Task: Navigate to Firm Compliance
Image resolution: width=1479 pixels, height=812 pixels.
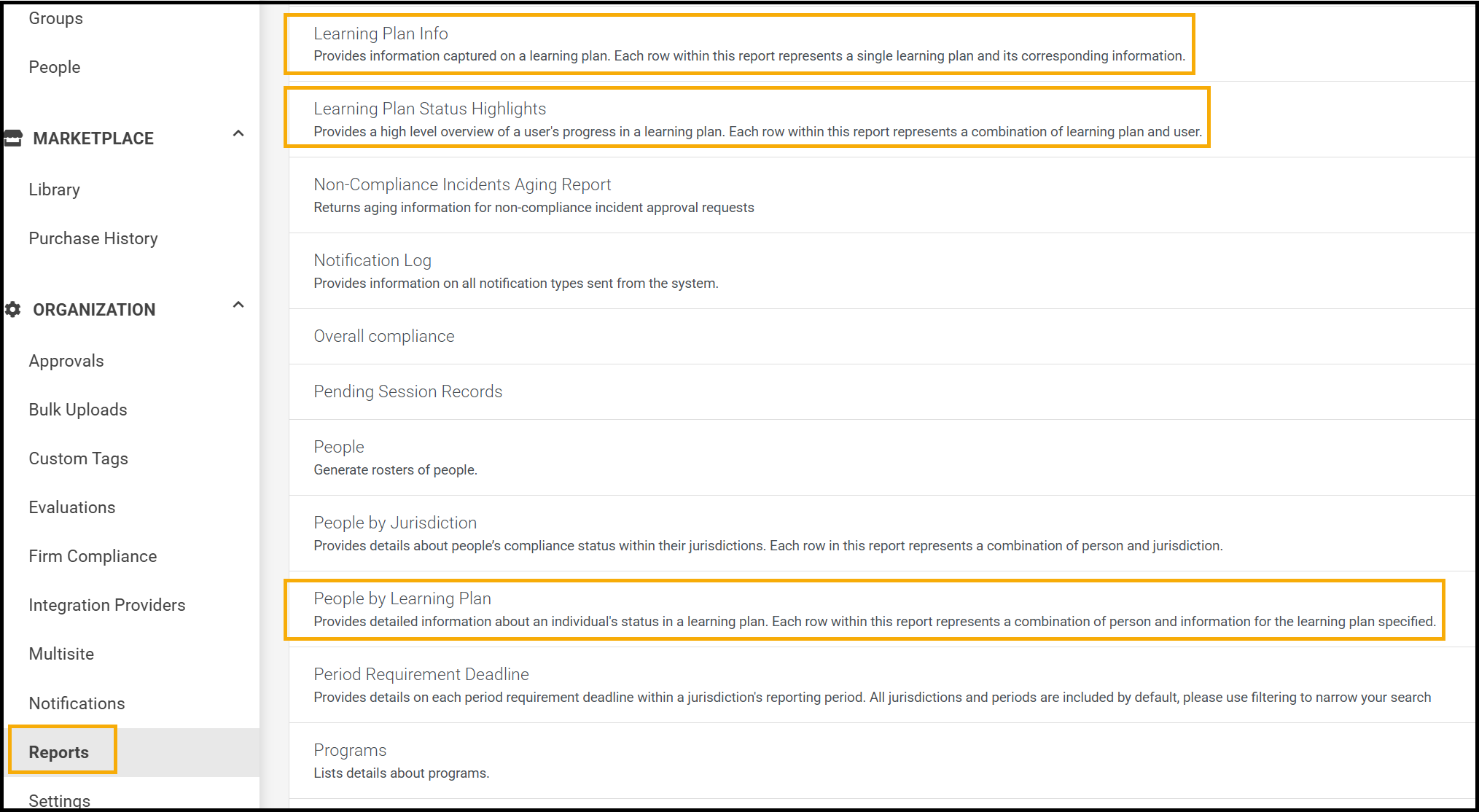Action: coord(93,556)
